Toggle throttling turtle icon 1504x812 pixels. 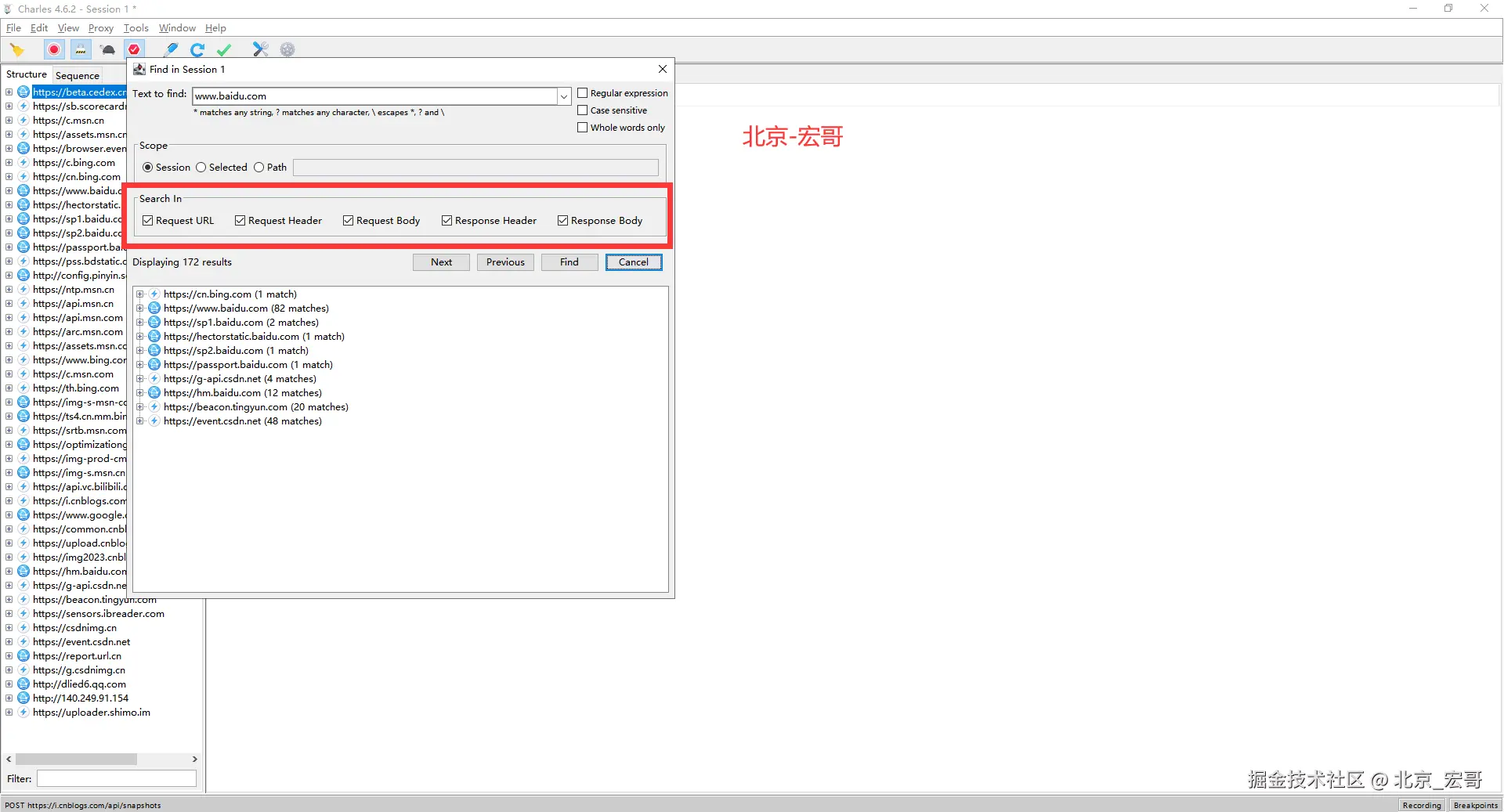[x=108, y=49]
